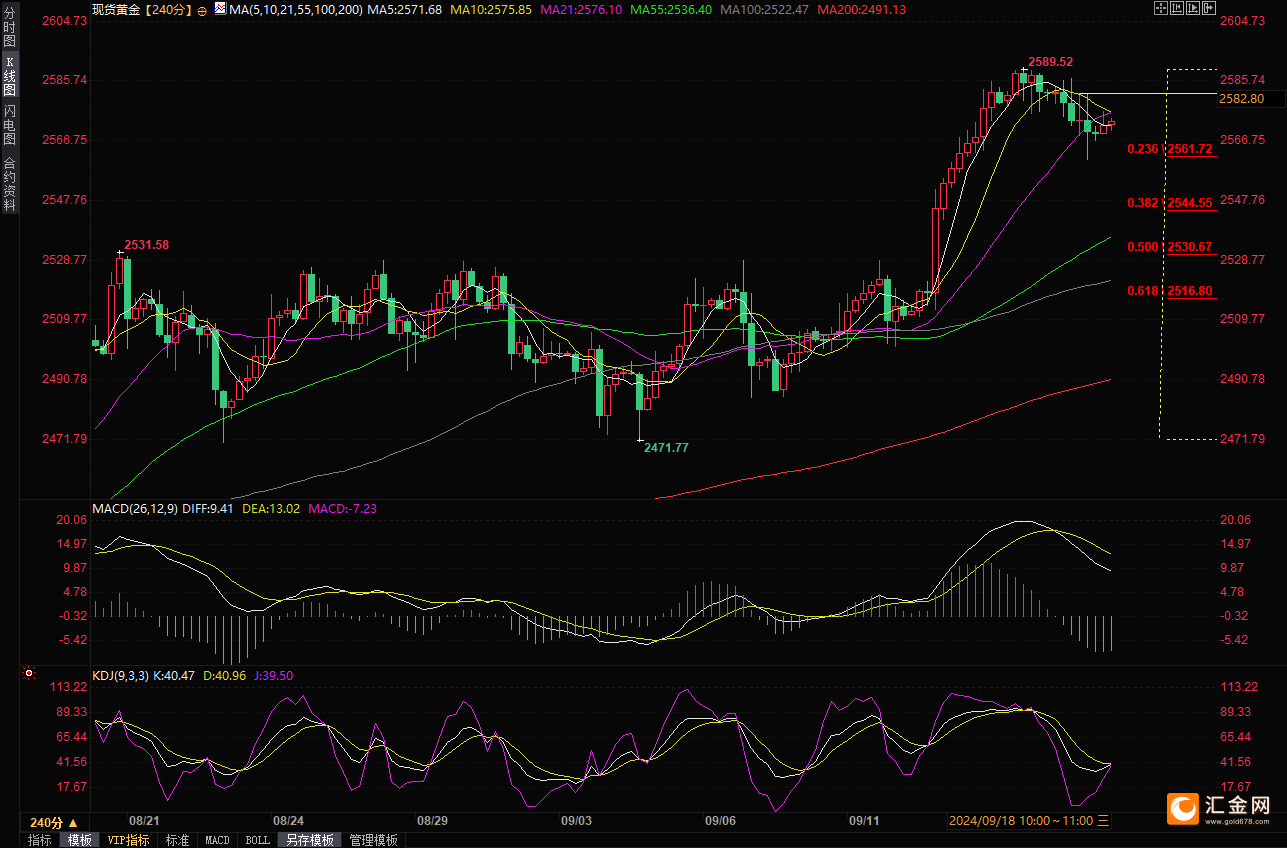Click the 2582.80 current price tag

point(1242,98)
